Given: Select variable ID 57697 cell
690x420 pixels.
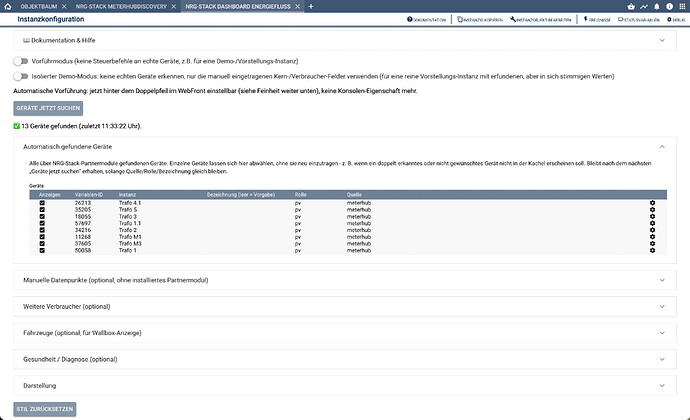Looking at the screenshot, I should (83, 223).
